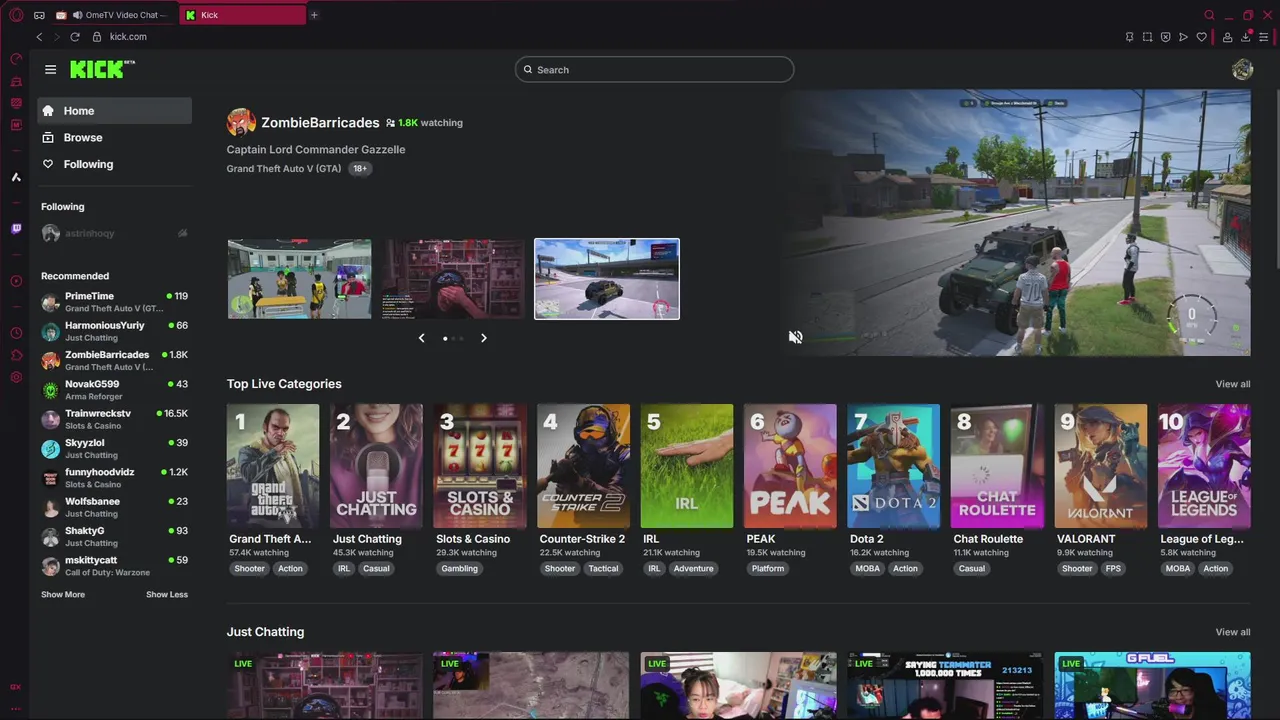This screenshot has width=1280, height=720.
Task: Go to next featured stream with right arrow
Action: pyautogui.click(x=484, y=338)
